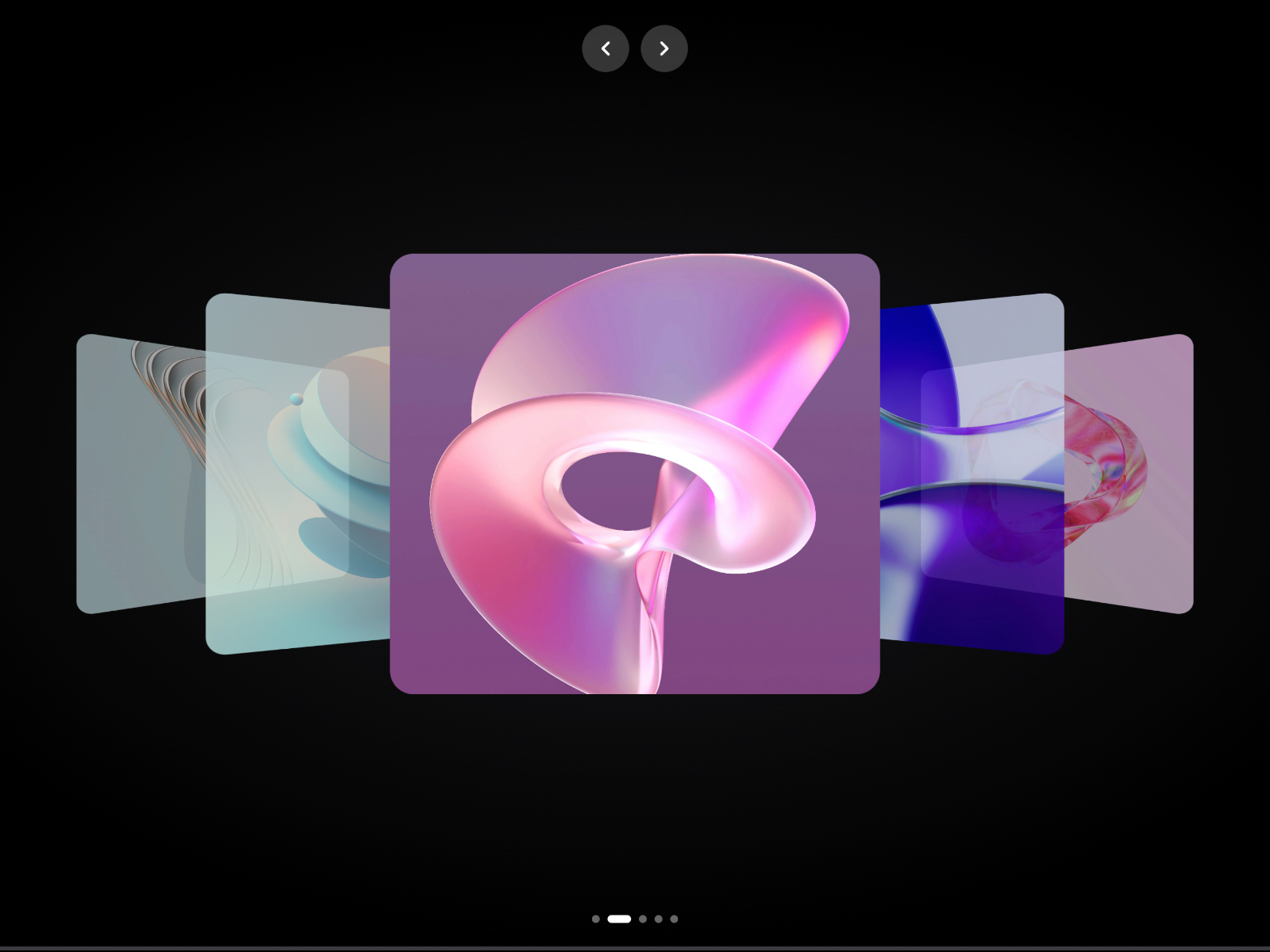
Task: Choose the far-left gray wavy lines card
Action: pyautogui.click(x=140, y=474)
